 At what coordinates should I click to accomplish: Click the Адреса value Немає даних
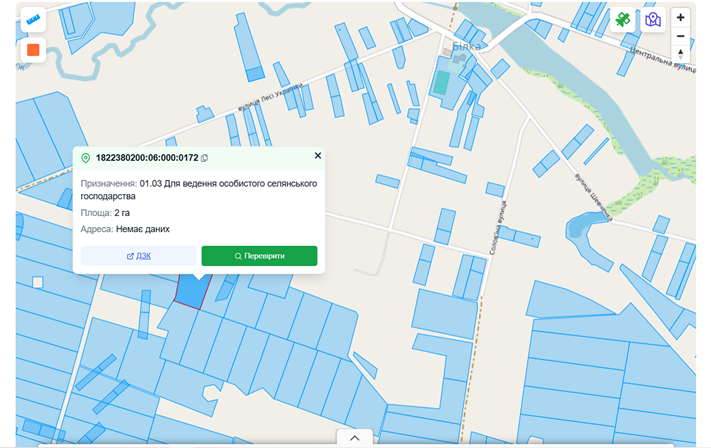point(142,229)
